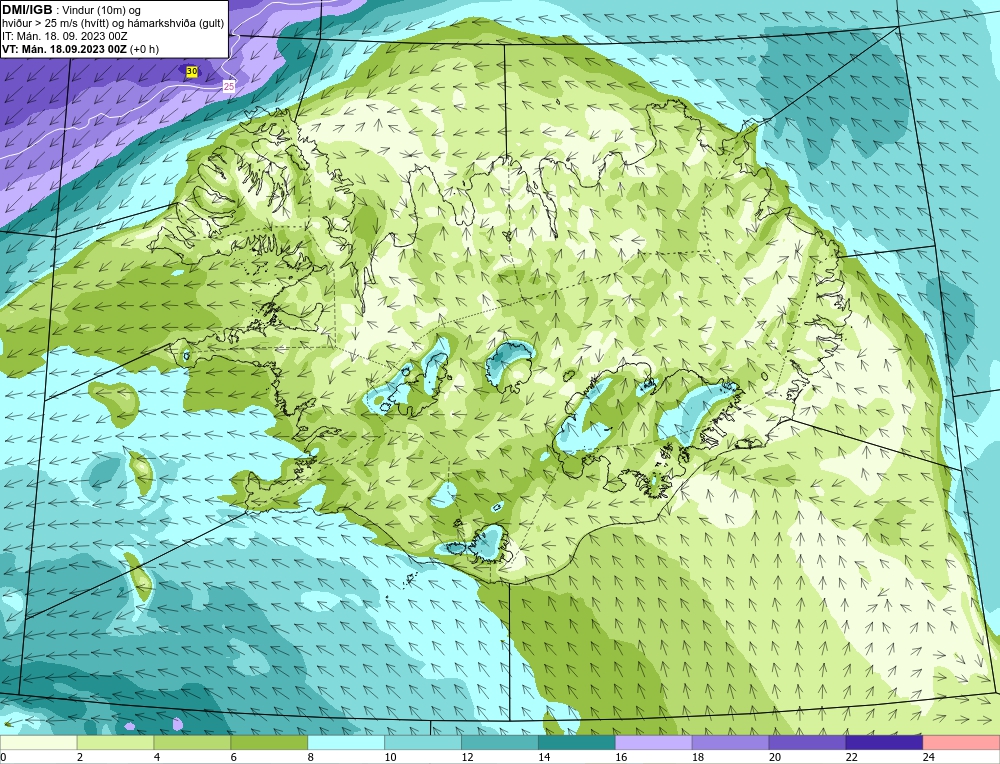Click the VT valid time line

tap(81, 49)
